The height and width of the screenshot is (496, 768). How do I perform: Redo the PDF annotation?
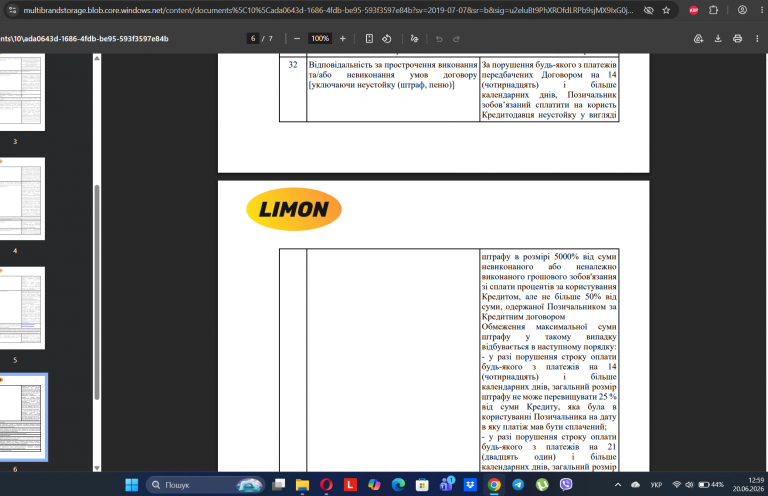(456, 39)
